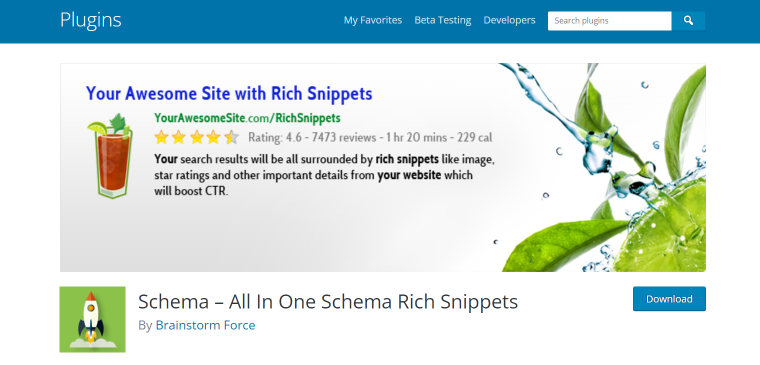Click the Your Awesome Site banner title

229,93
